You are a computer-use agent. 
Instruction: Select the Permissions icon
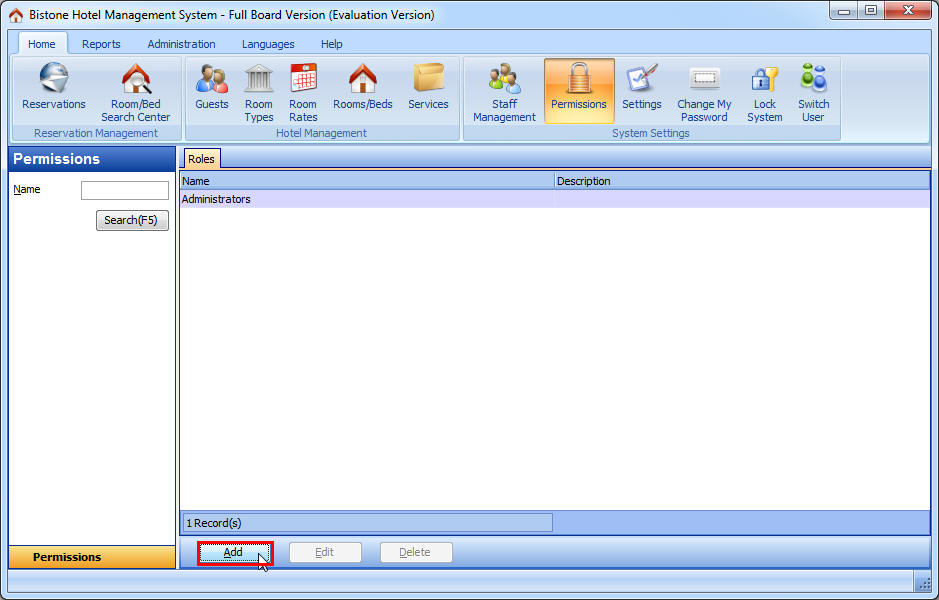coord(578,90)
